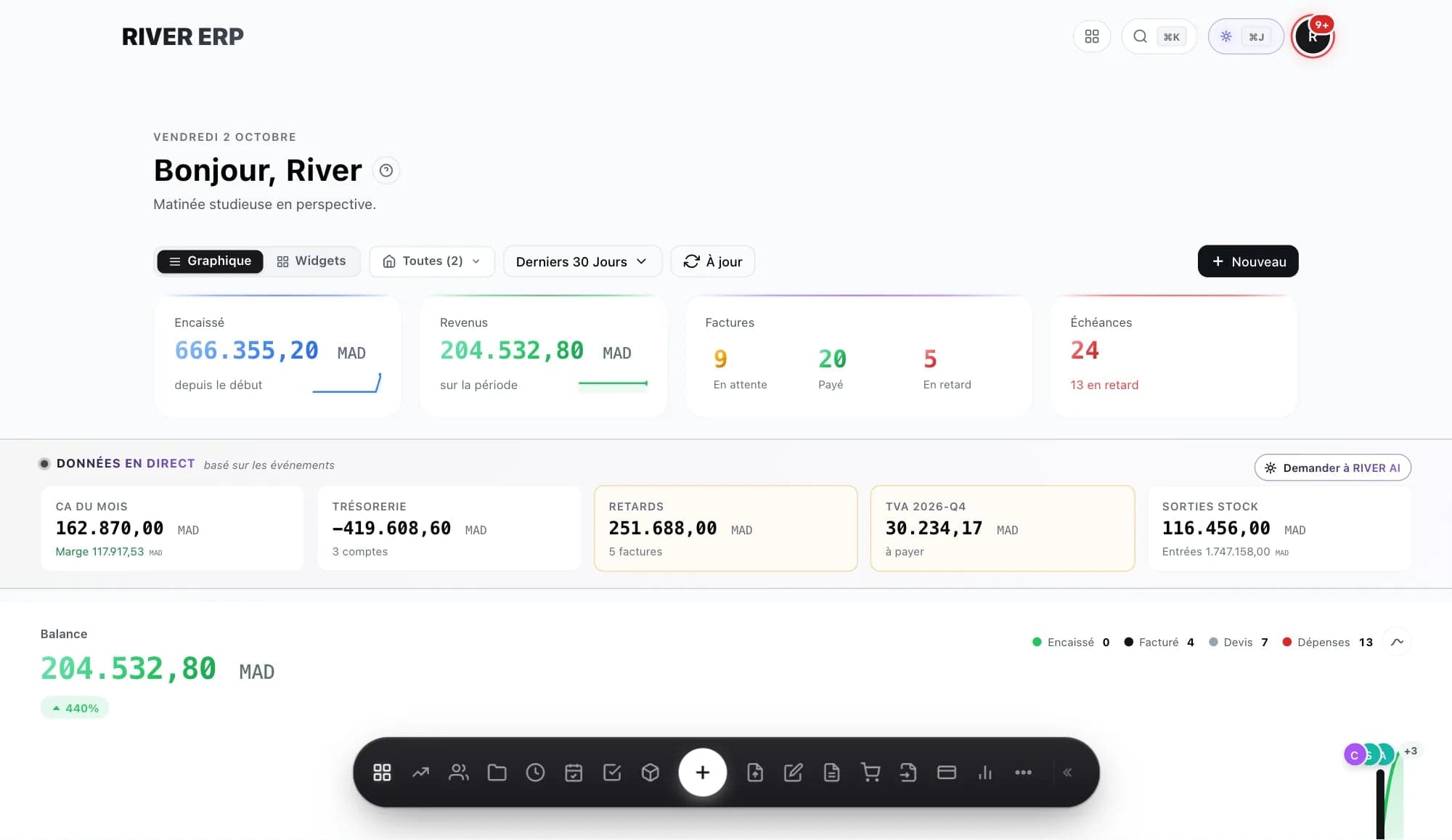Click the purple C avatar on the chart
The image size is (1452, 840).
(1354, 755)
